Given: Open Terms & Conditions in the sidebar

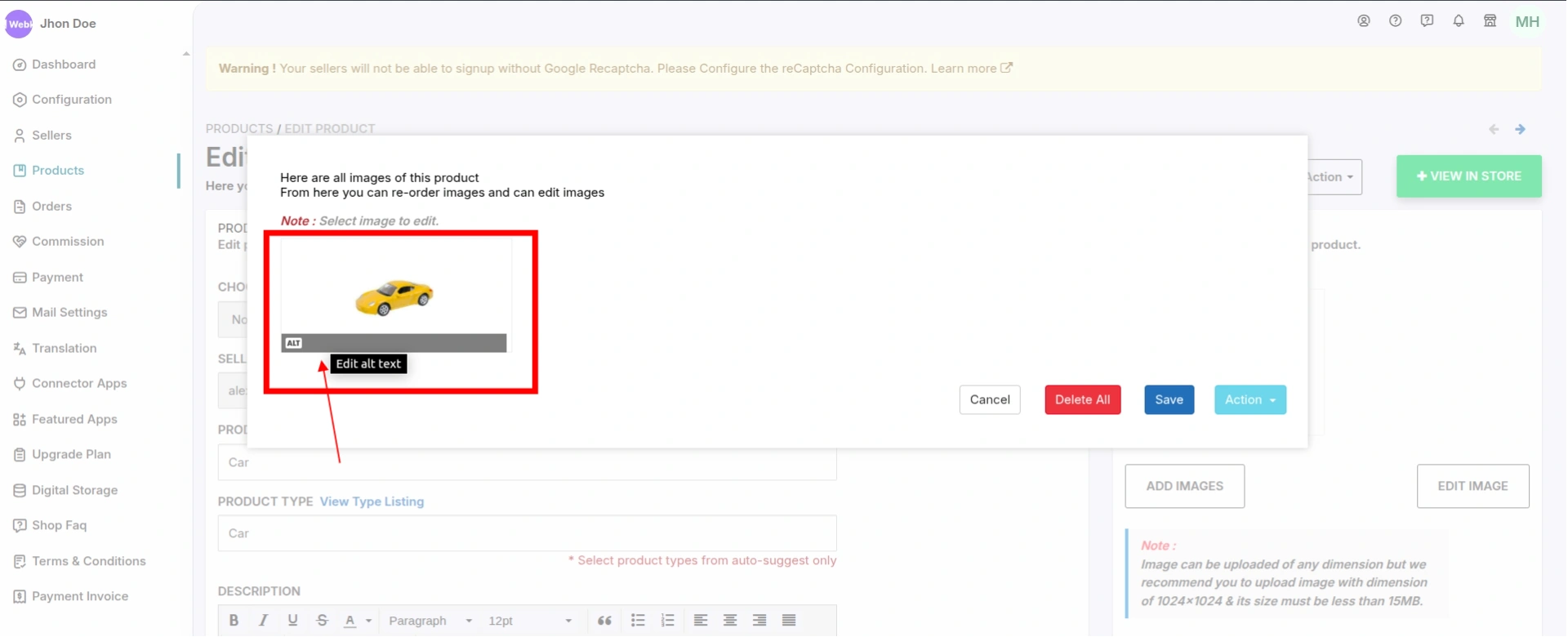Looking at the screenshot, I should point(79,562).
